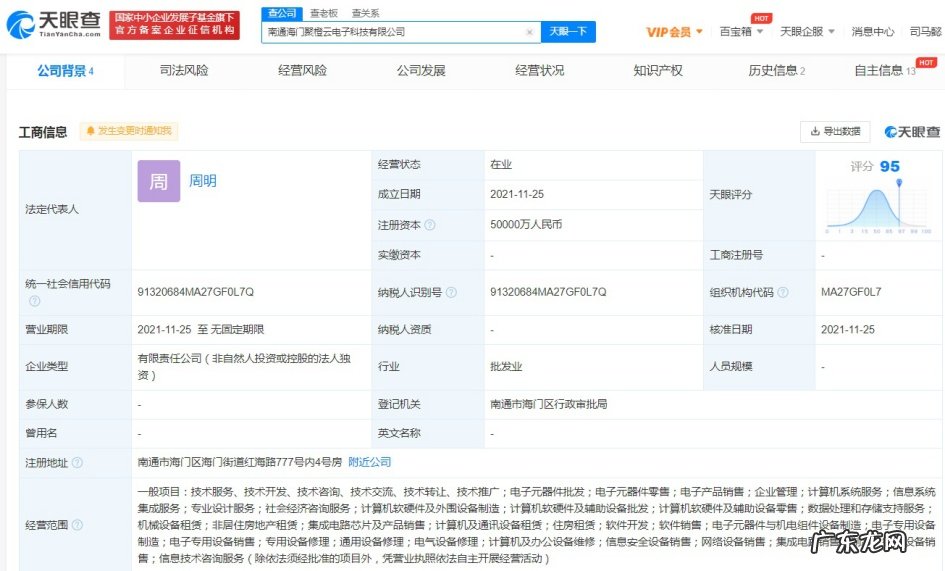
Task: Open the 司法风险 tab
Action: tap(184, 71)
